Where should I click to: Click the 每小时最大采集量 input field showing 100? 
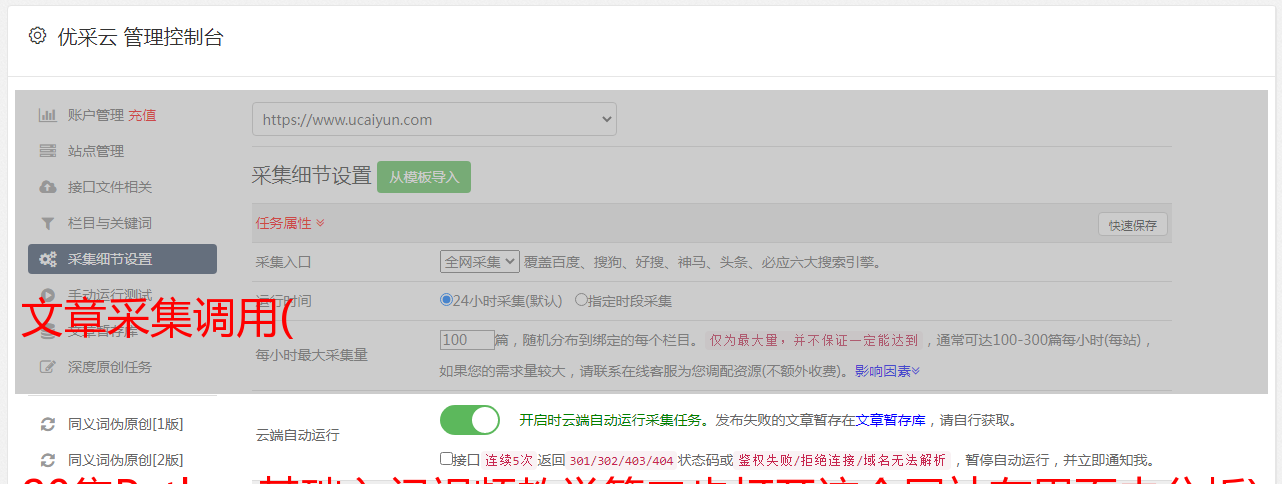pos(468,340)
